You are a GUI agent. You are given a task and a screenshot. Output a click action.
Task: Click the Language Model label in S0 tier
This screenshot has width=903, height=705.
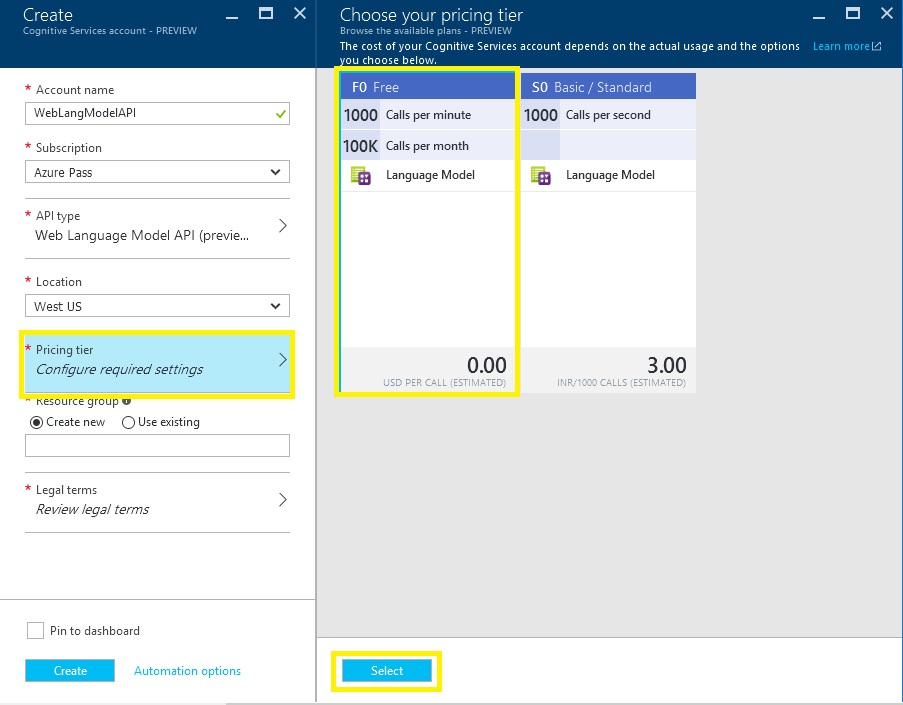pos(610,175)
